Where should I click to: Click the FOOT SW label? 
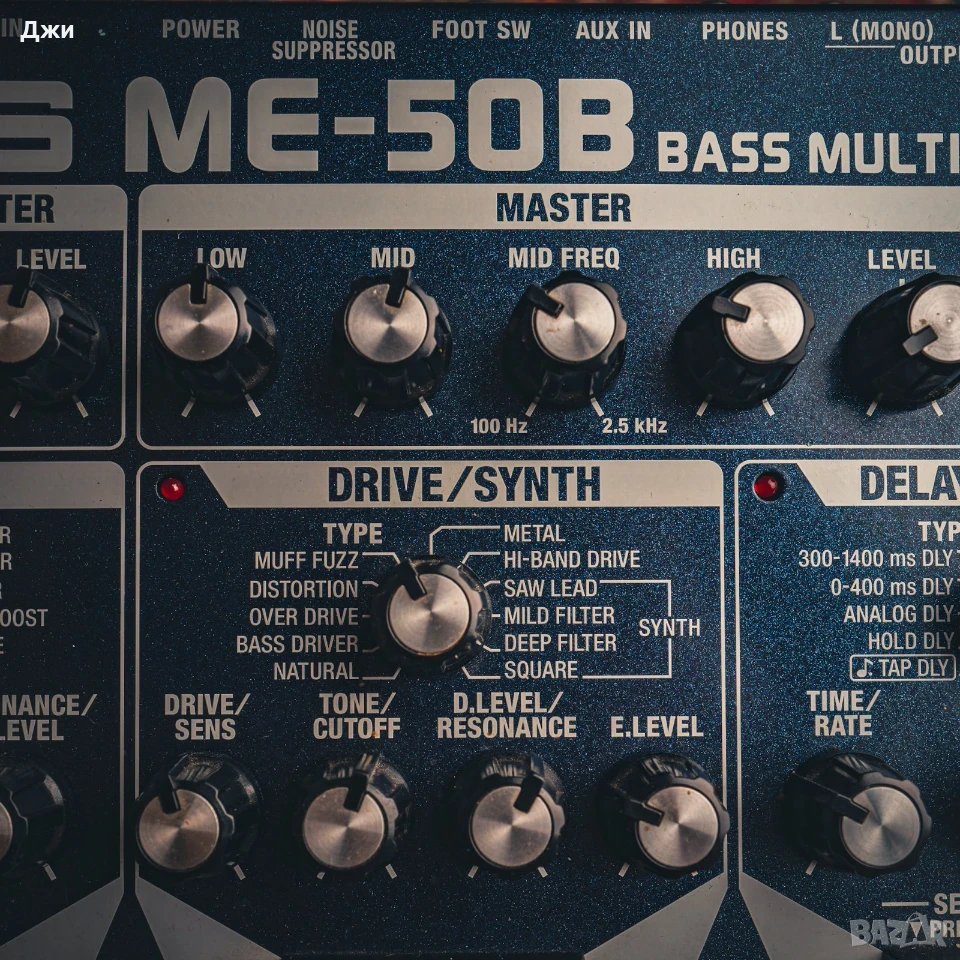481,30
